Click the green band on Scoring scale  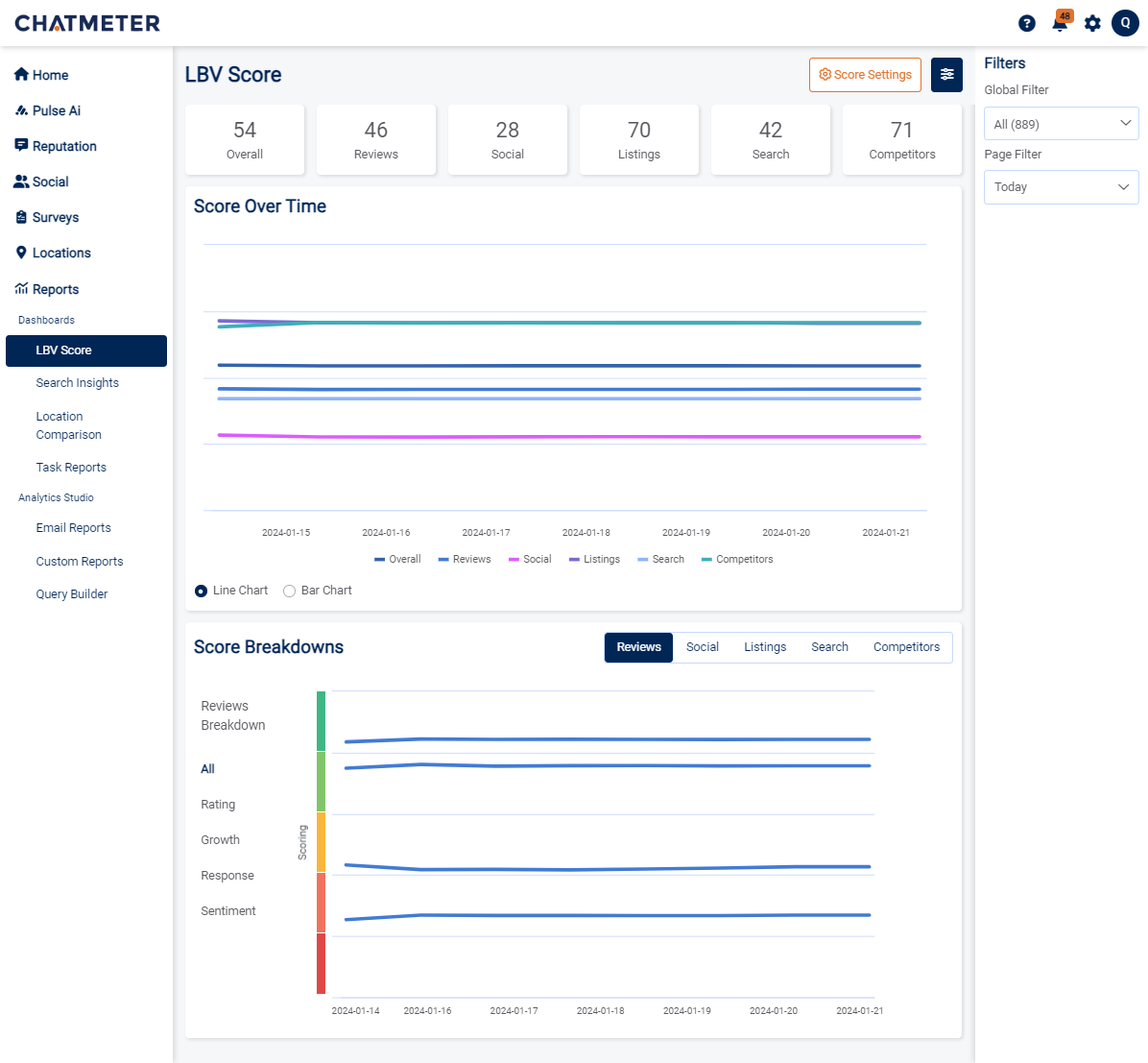click(322, 721)
